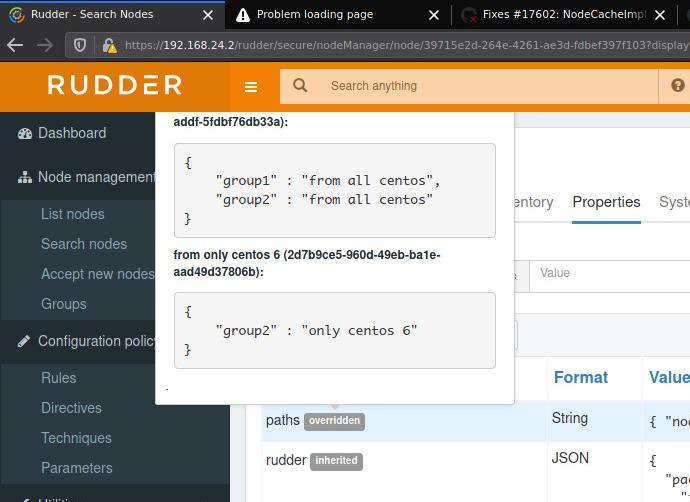Select the Rudder - Search Nodes tab

pyautogui.click(x=112, y=15)
